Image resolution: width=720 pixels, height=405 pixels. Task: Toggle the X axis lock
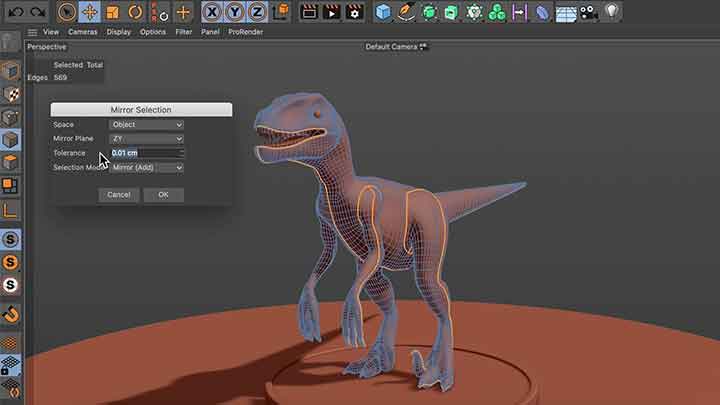(212, 12)
